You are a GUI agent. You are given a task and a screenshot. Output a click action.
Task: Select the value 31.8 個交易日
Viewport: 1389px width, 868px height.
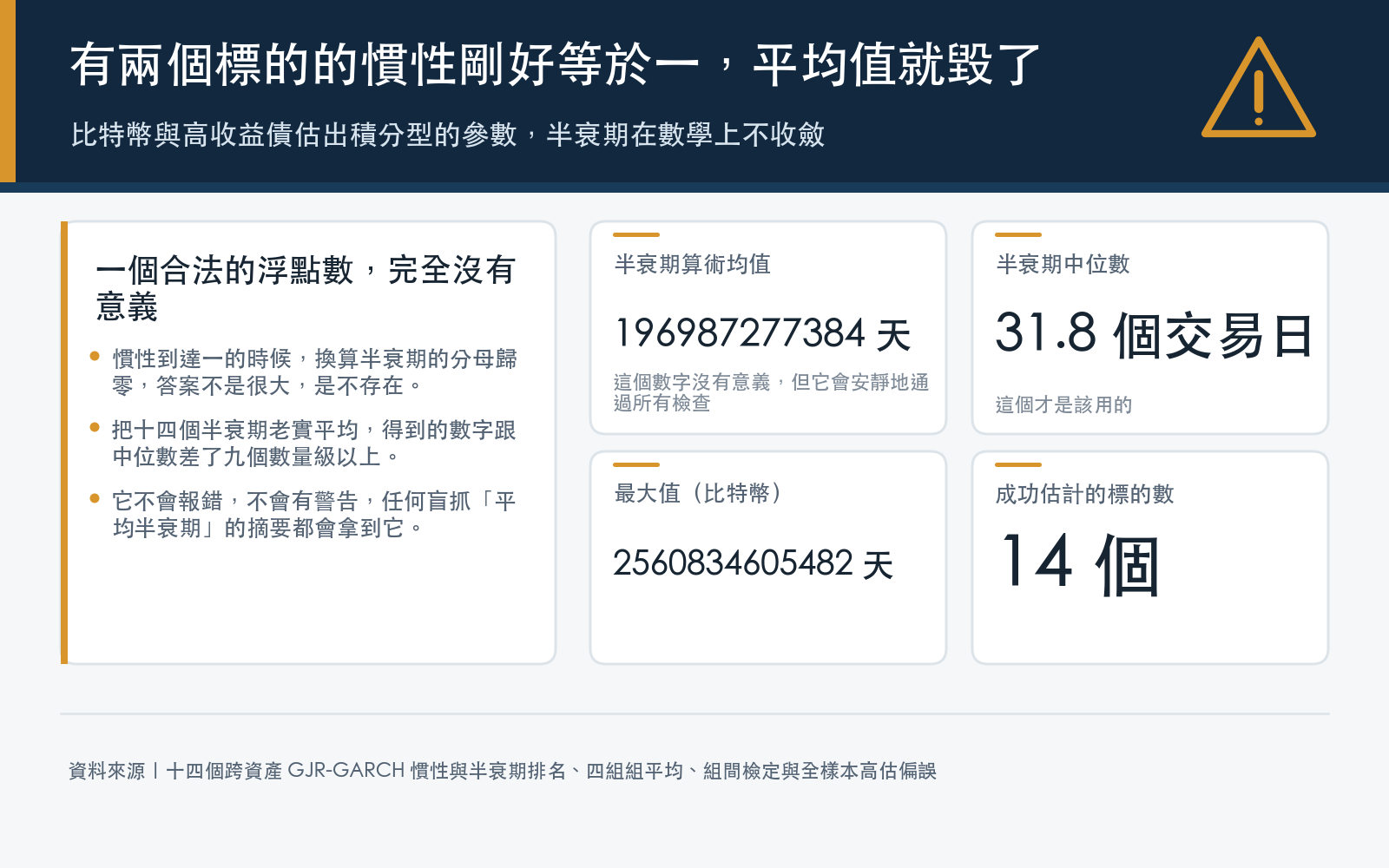[1154, 335]
